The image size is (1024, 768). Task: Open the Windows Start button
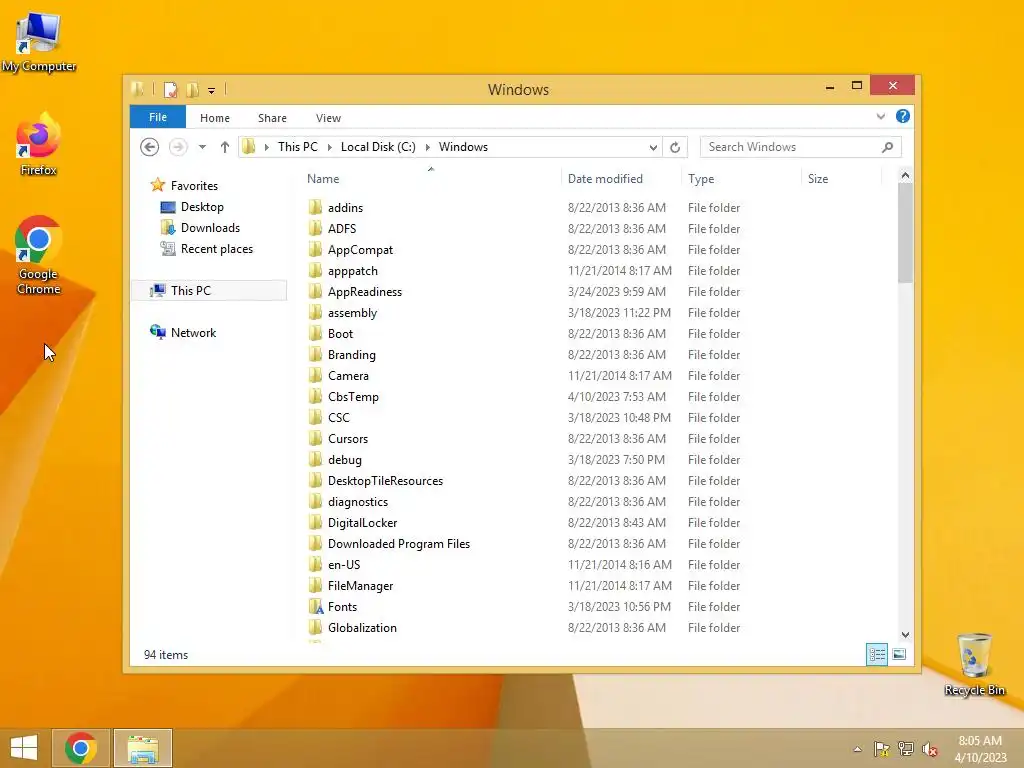(x=24, y=748)
